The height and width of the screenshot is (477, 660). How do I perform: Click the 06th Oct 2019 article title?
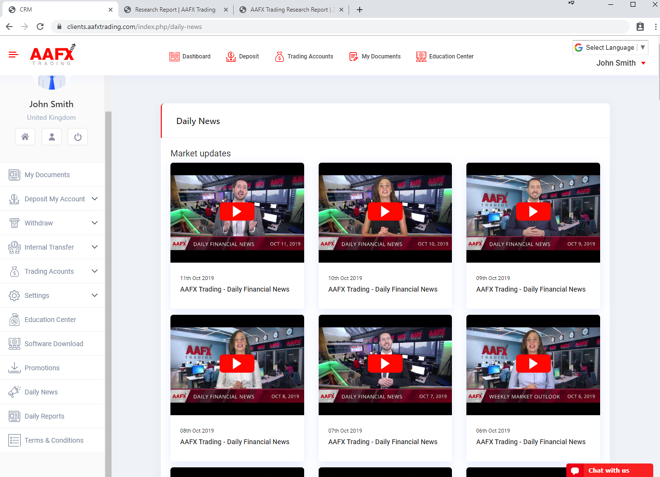click(531, 442)
